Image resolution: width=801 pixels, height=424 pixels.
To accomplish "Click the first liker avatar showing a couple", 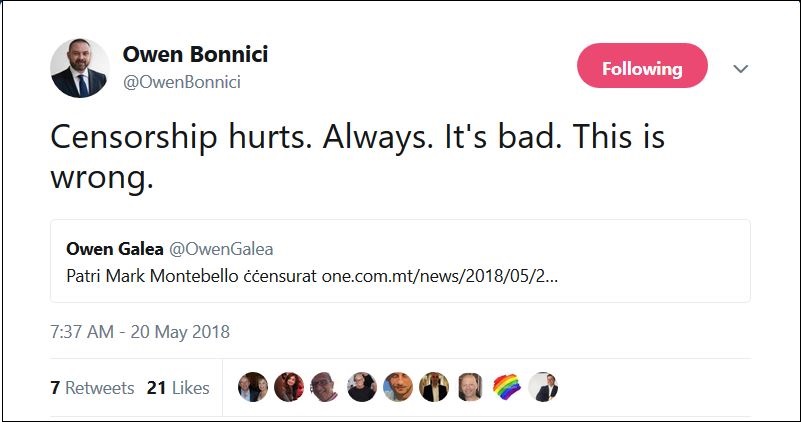I will (x=252, y=387).
